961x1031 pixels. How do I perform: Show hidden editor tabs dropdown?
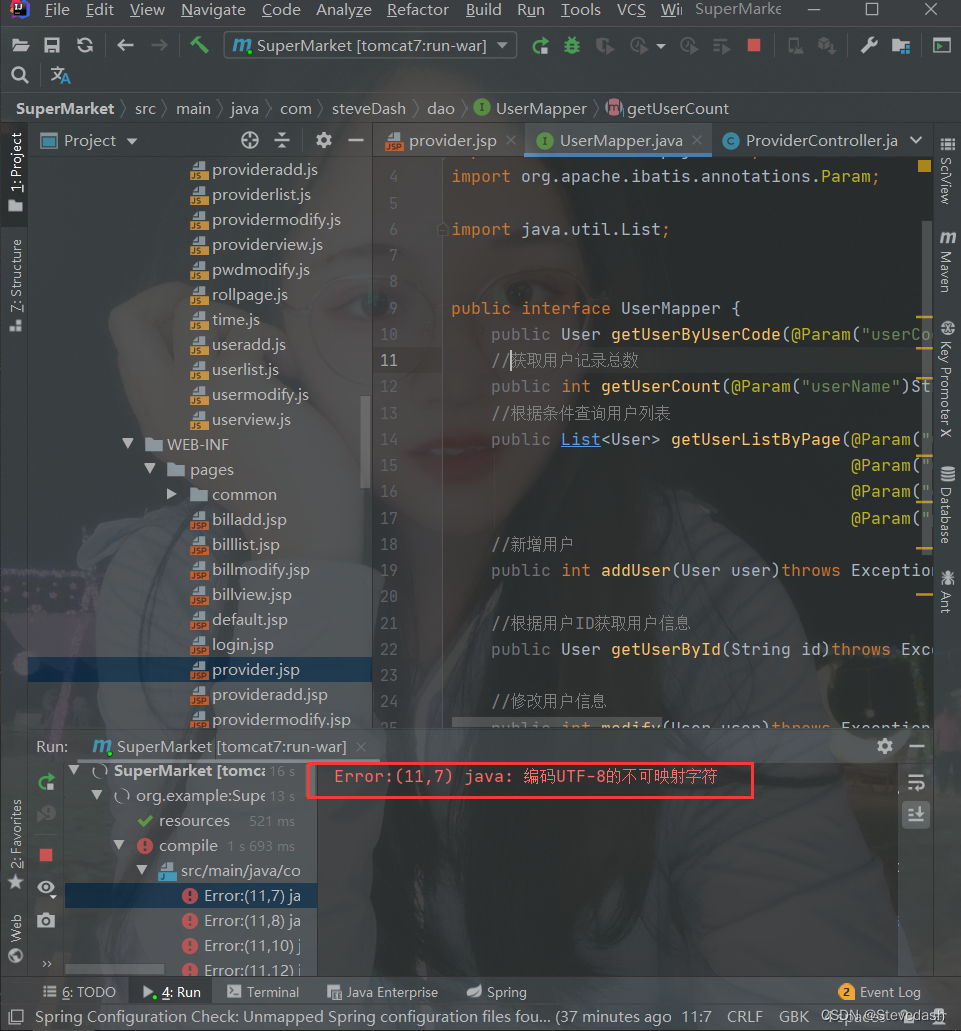[x=916, y=140]
